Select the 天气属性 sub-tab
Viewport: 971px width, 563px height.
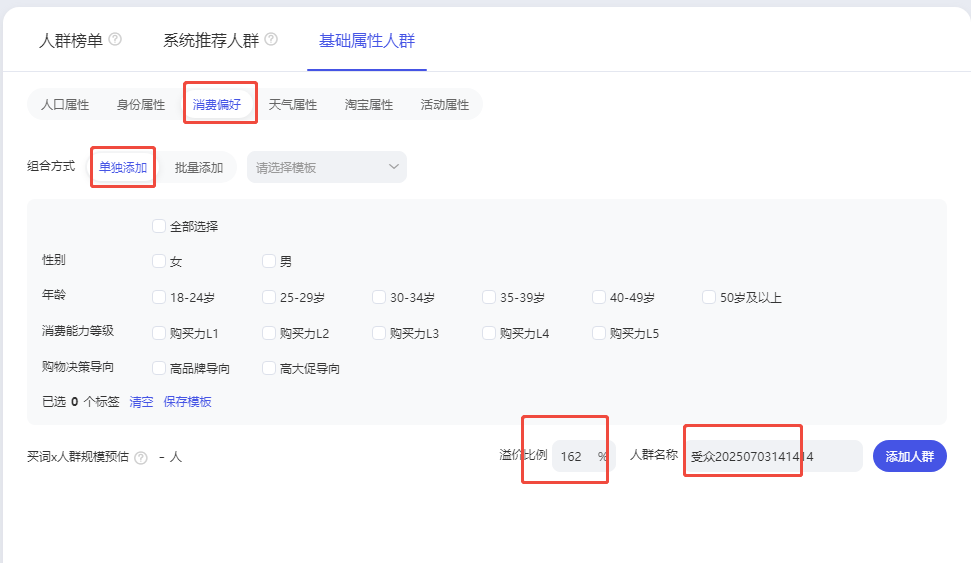coord(293,104)
